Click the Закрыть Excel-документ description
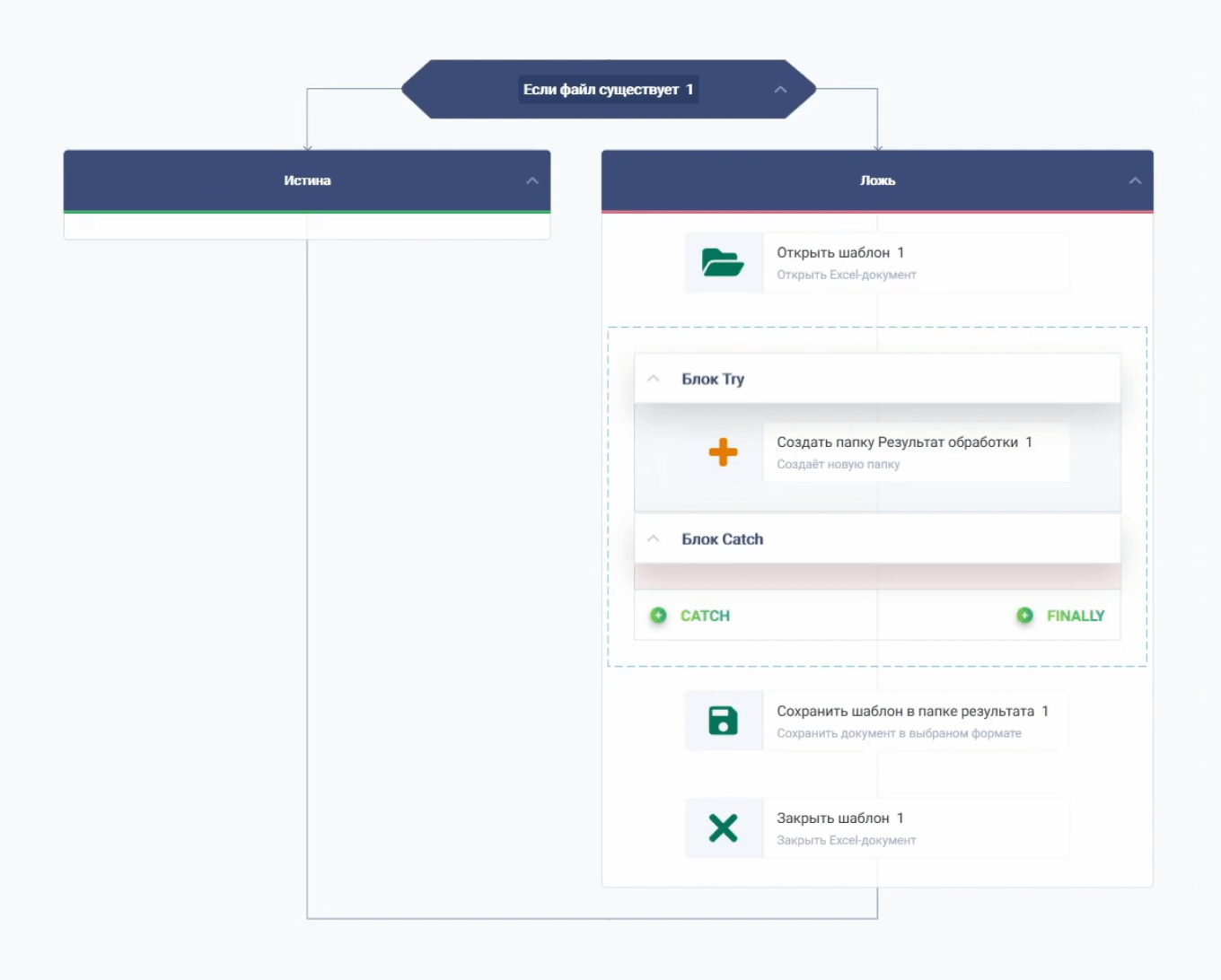Viewport: 1221px width, 980px height. (847, 840)
